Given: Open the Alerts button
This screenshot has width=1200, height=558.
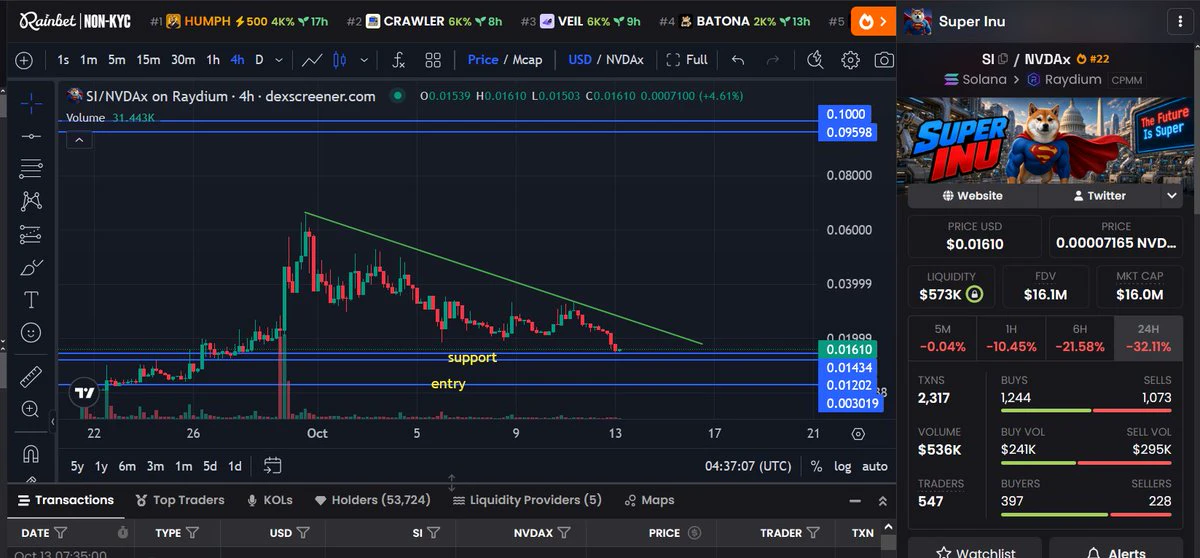Looking at the screenshot, I should [x=1116, y=552].
